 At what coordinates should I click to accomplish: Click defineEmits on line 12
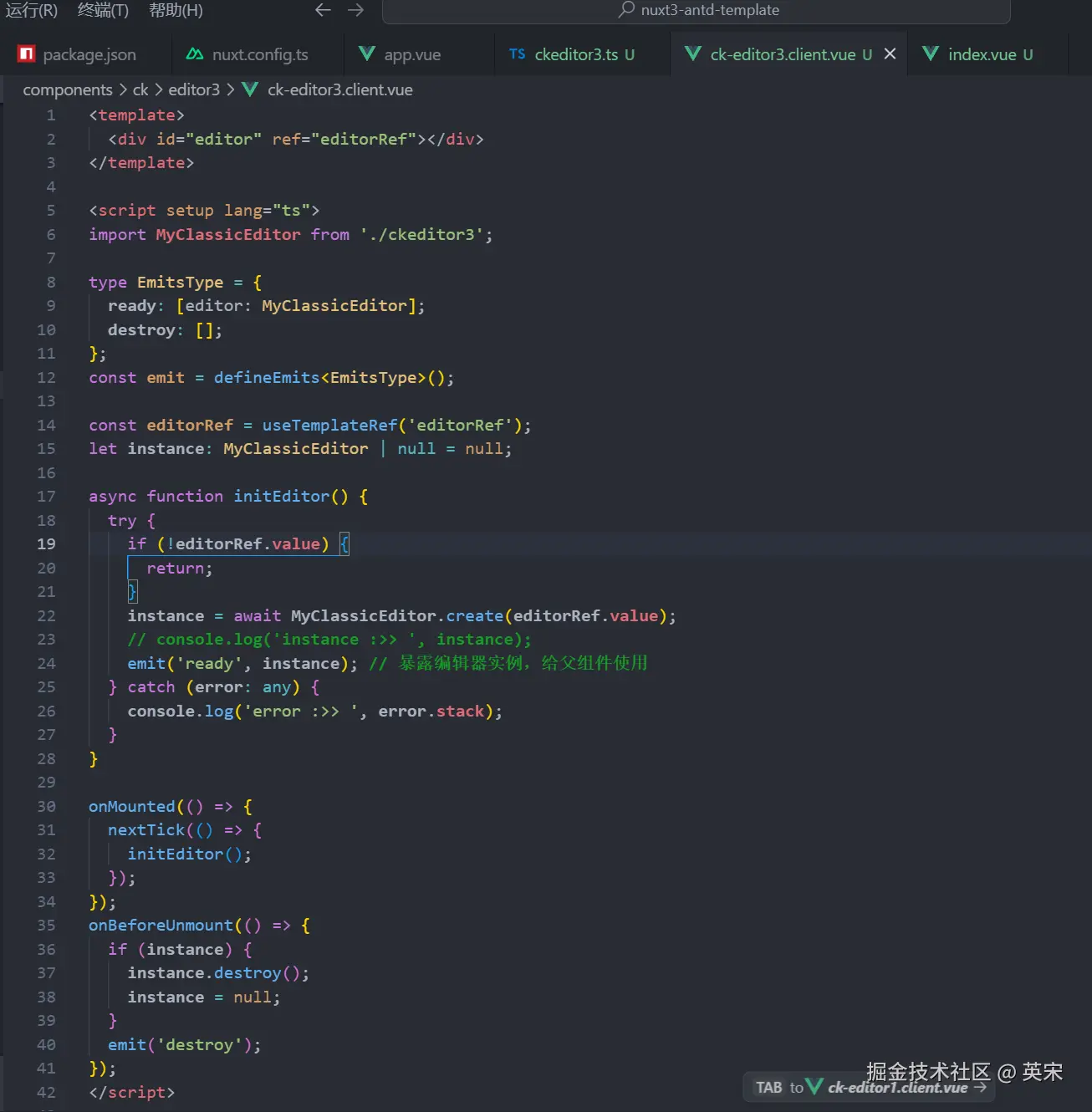[x=267, y=378]
